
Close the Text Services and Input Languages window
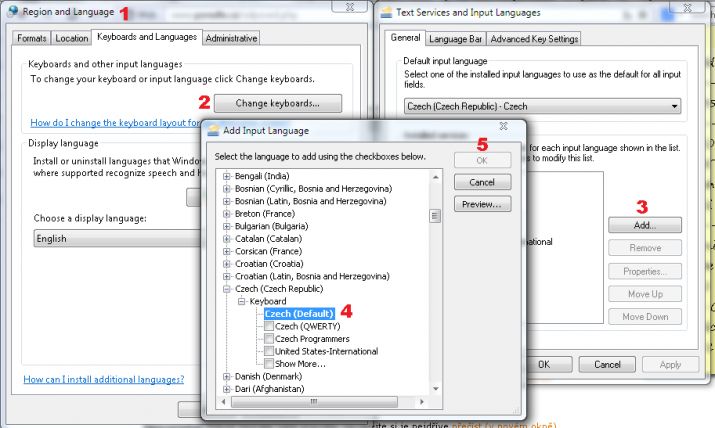tap(687, 8)
